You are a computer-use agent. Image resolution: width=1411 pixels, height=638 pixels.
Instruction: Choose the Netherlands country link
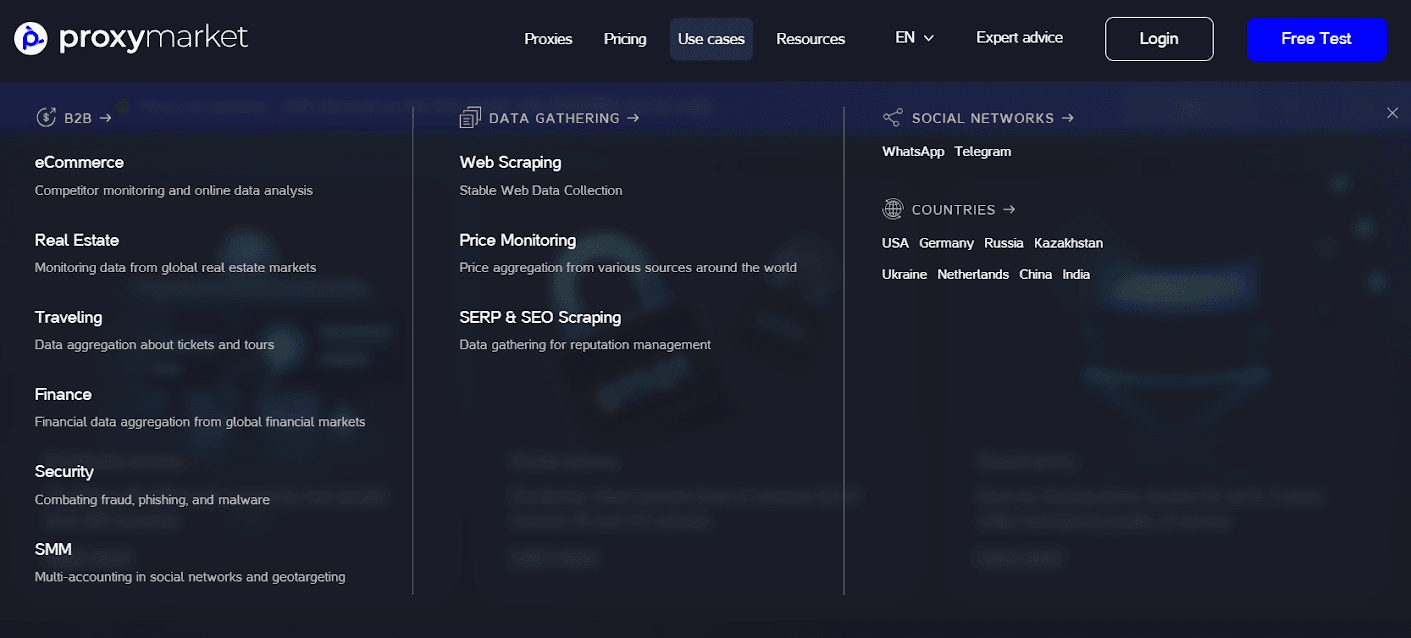[x=973, y=274]
